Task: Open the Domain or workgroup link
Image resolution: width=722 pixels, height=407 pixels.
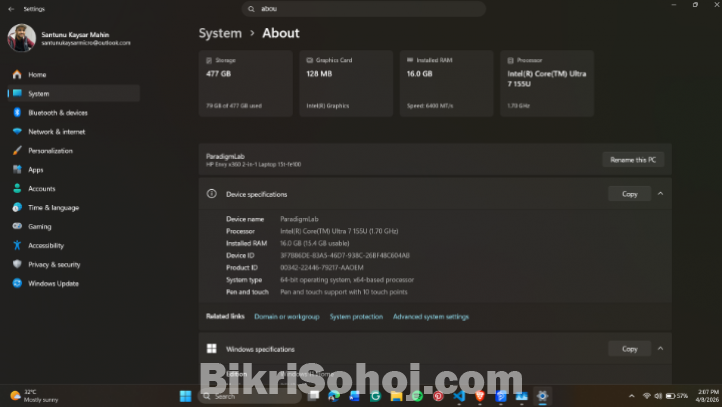Action: [286, 316]
